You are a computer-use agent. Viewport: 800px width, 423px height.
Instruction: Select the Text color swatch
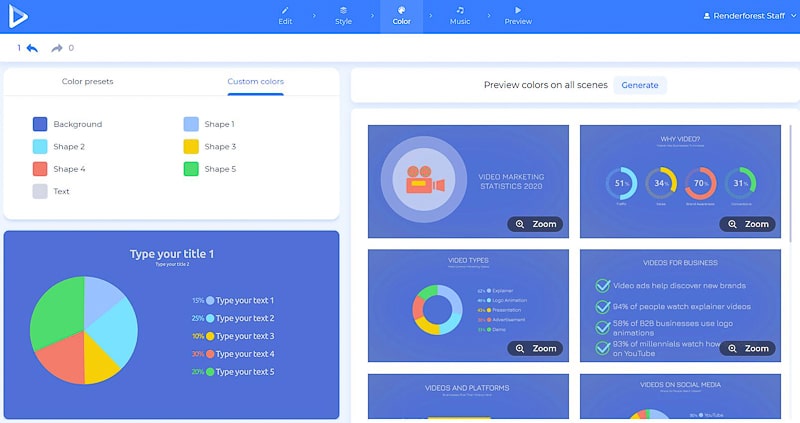[40, 191]
